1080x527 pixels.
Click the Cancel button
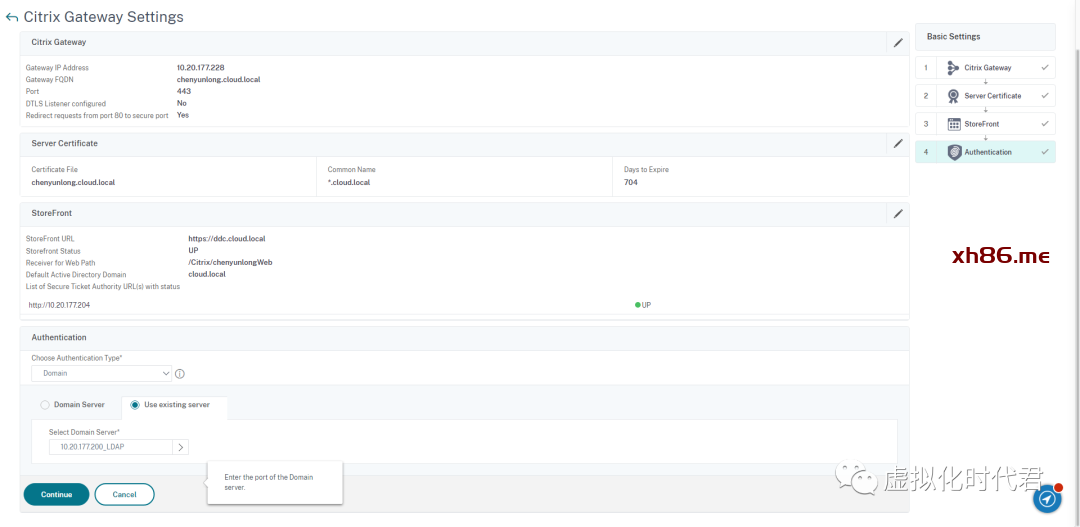(125, 495)
